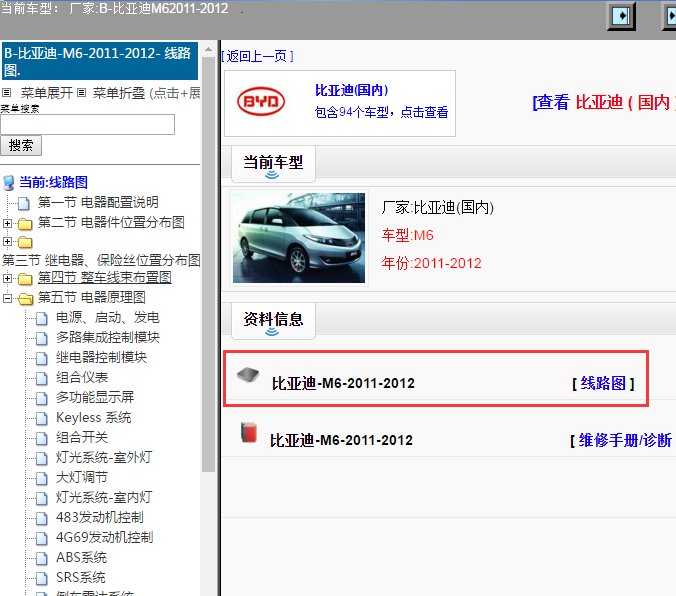
Task: Click 菜单展开 to expand all menus
Action: click(47, 93)
